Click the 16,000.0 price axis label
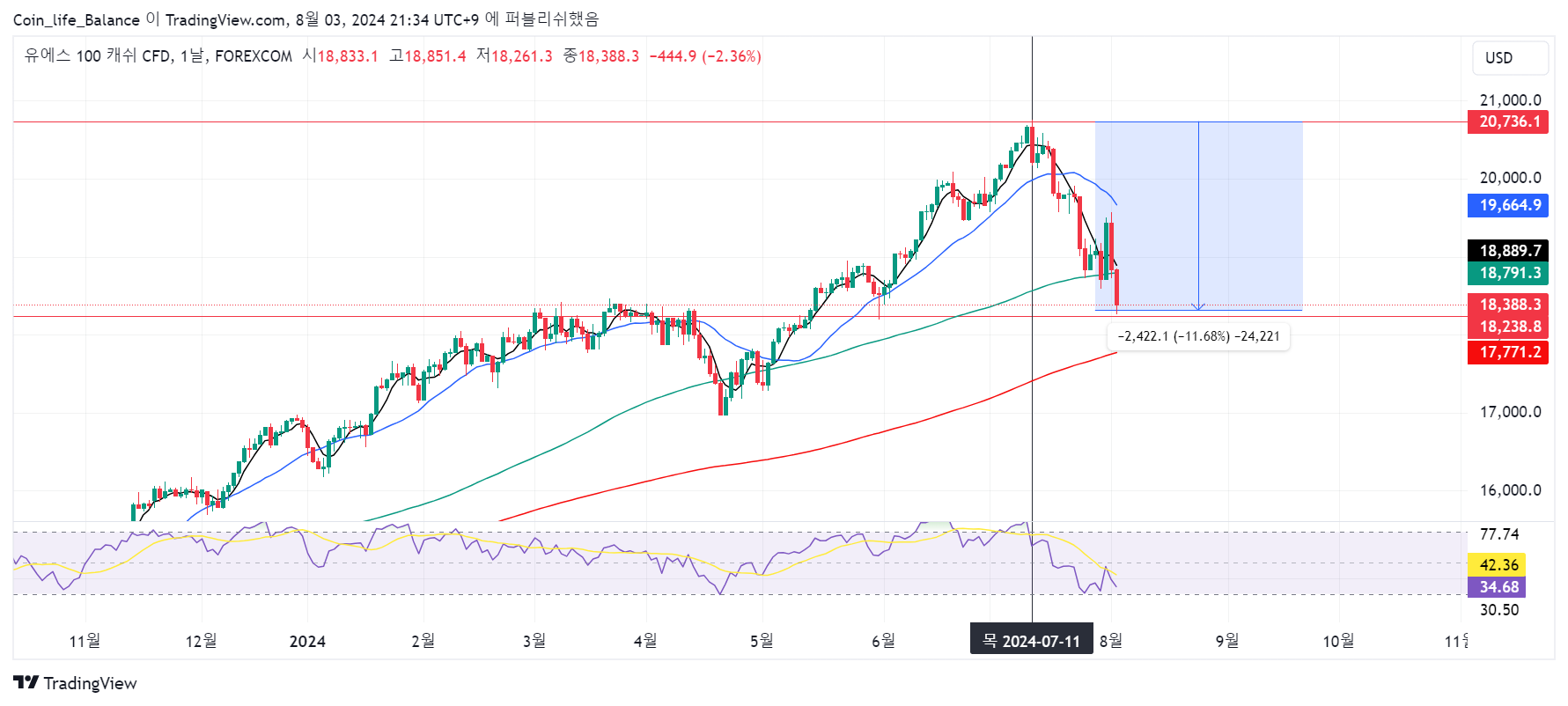Image resolution: width=1568 pixels, height=706 pixels. click(1510, 490)
